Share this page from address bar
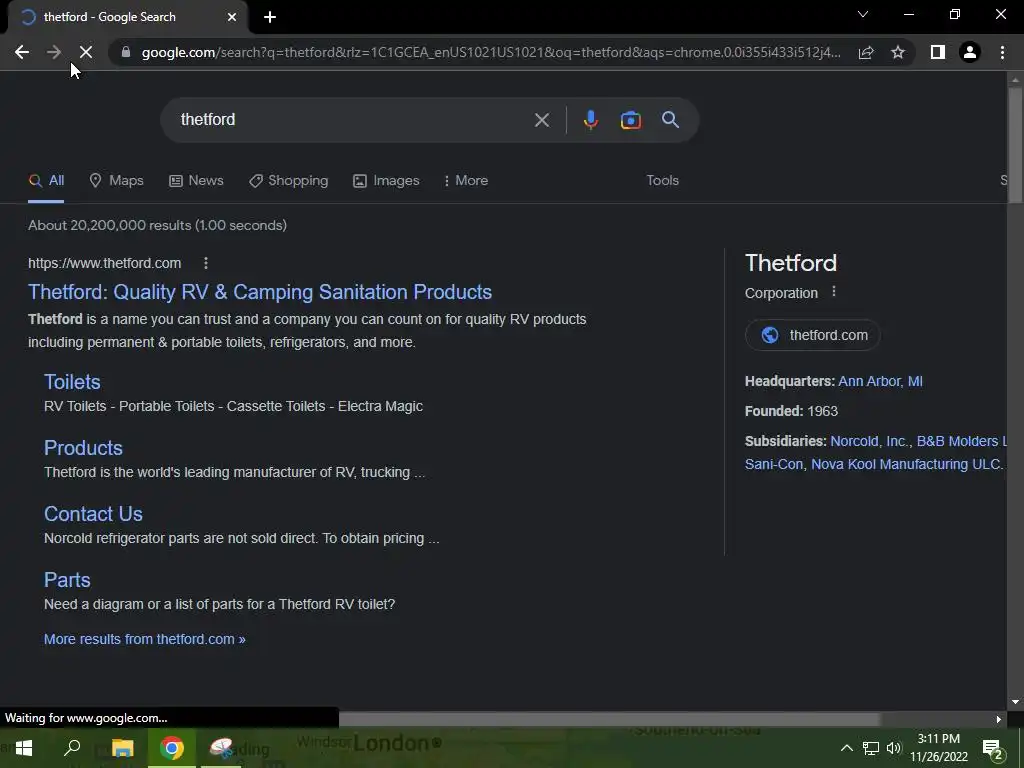Image resolution: width=1024 pixels, height=768 pixels. point(866,52)
